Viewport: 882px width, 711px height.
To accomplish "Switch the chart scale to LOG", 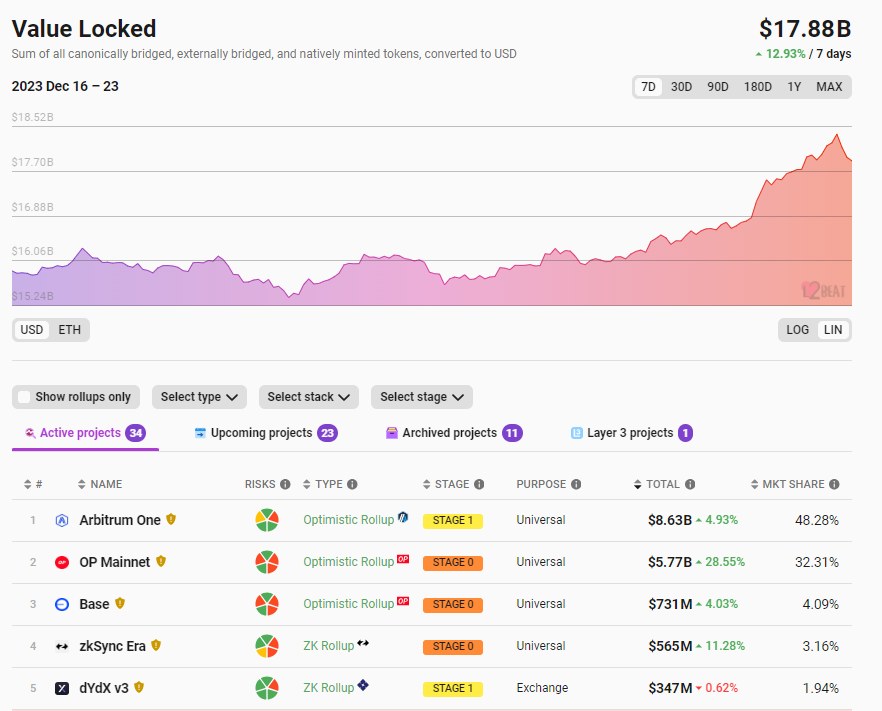I will [798, 330].
